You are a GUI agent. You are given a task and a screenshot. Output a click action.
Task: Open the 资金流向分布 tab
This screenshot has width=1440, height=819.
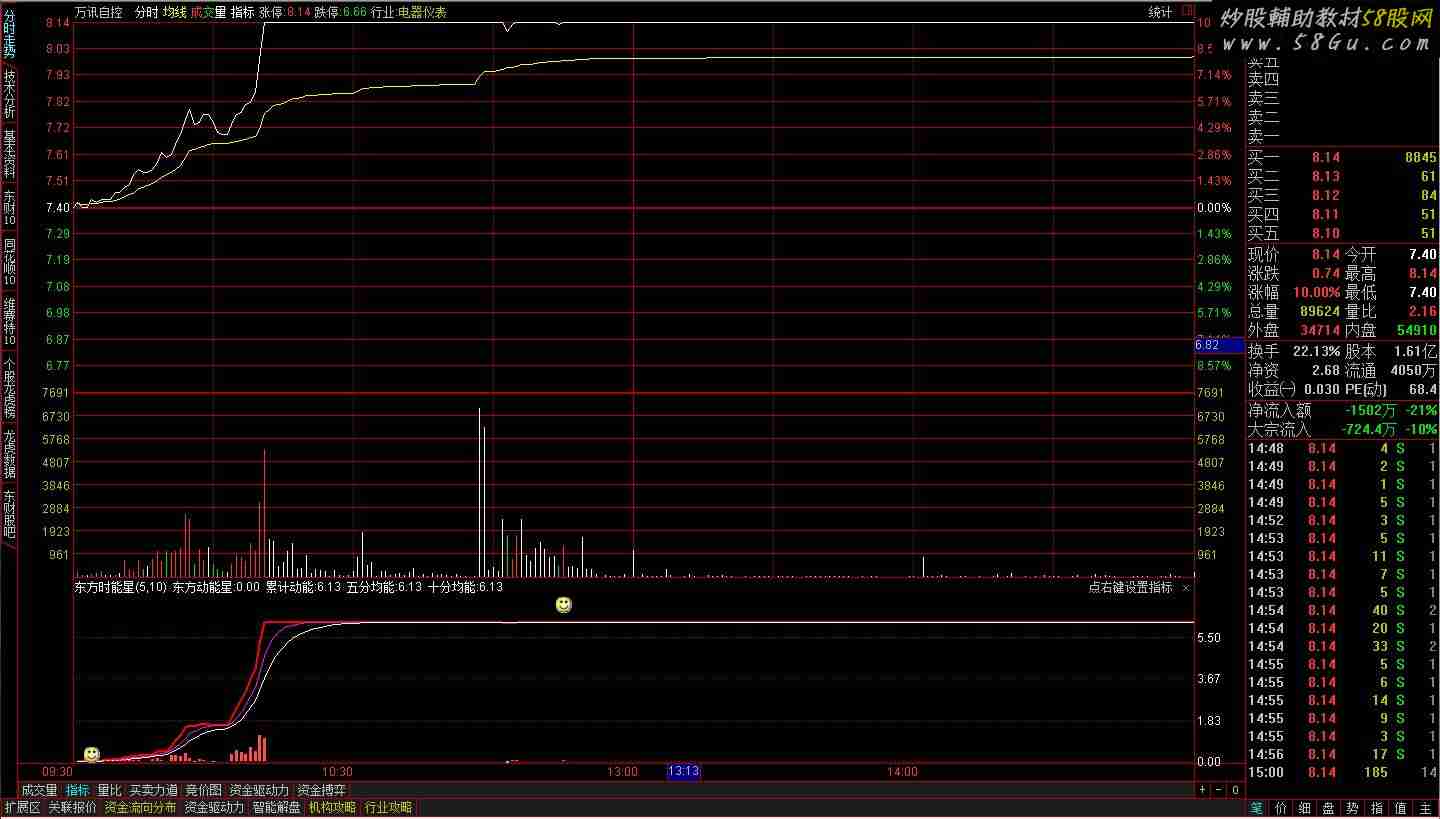pyautogui.click(x=140, y=808)
